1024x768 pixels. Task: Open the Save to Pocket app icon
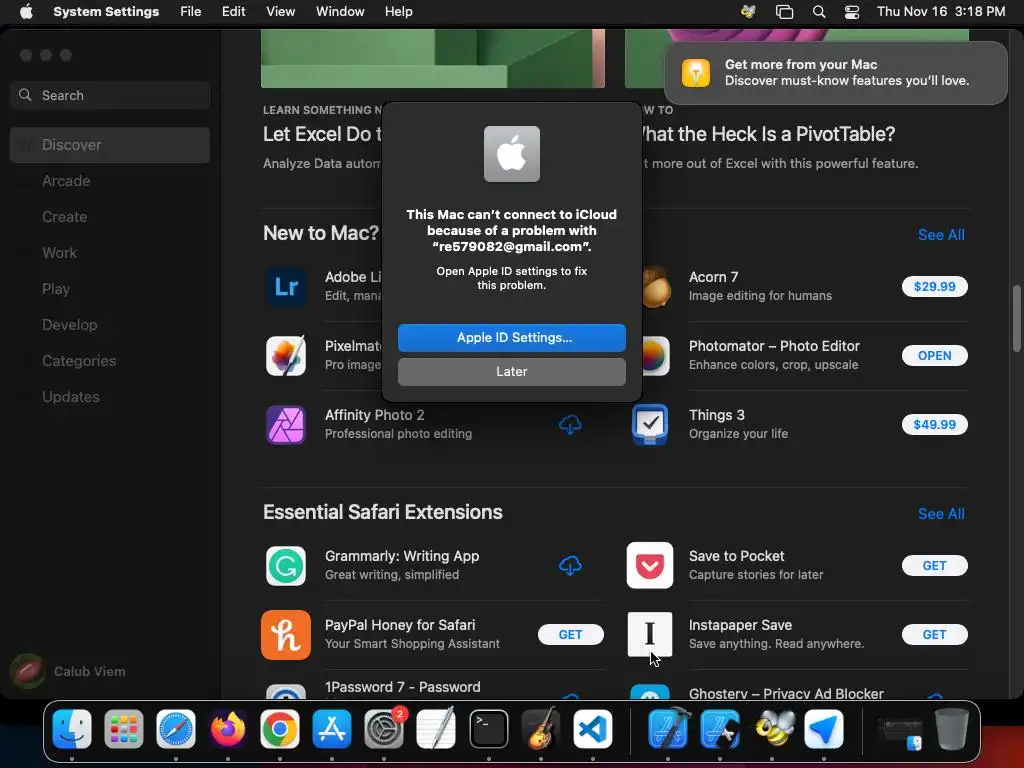[x=650, y=566]
